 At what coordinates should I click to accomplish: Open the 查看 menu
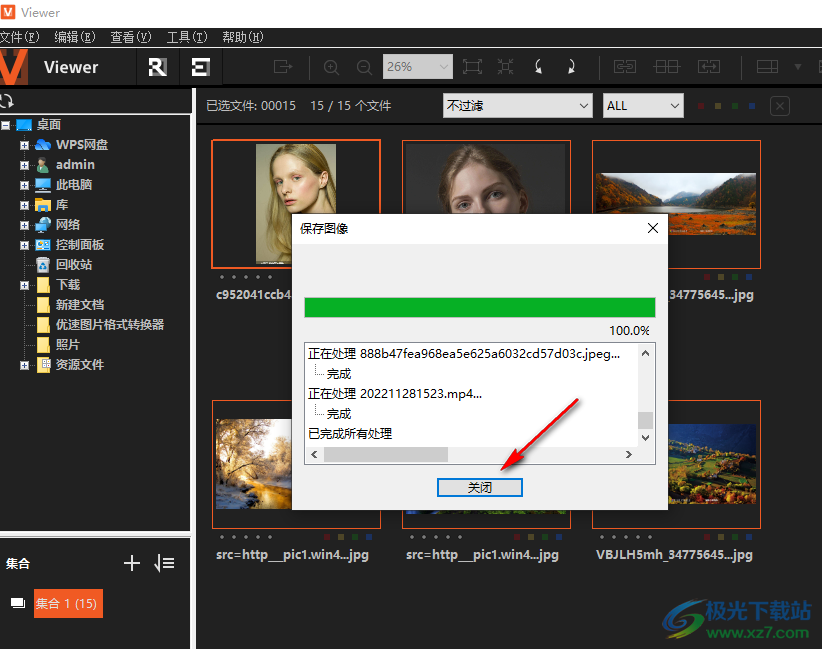pyautogui.click(x=131, y=37)
